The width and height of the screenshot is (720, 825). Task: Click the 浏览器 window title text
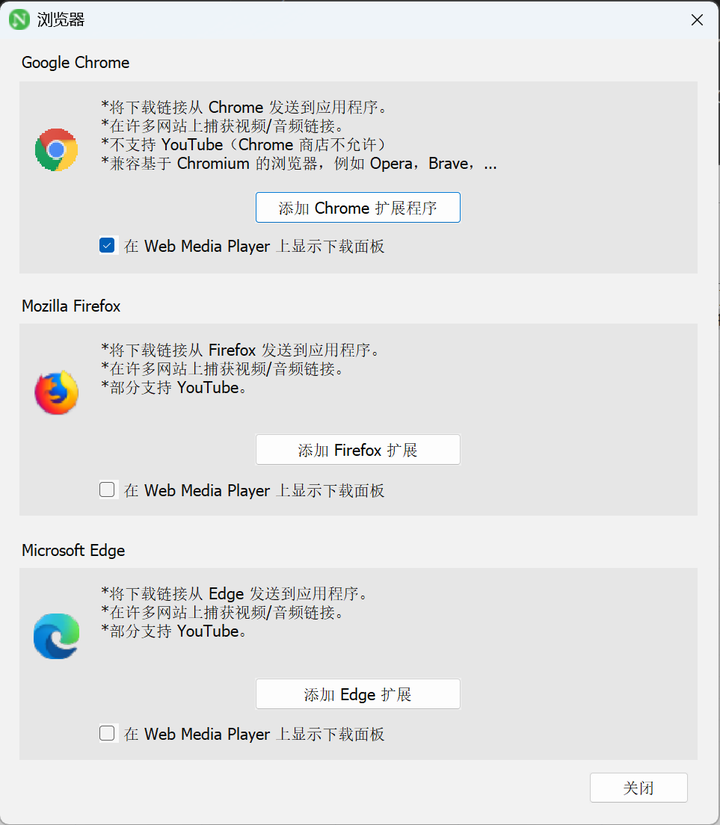[x=61, y=20]
